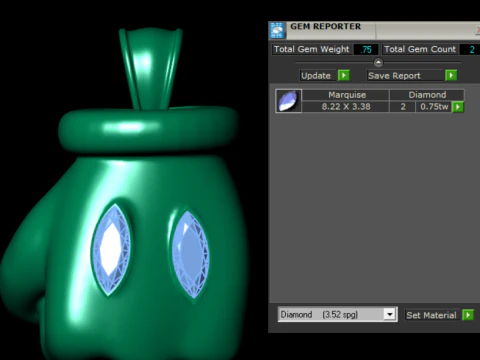Image resolution: width=480 pixels, height=360 pixels.
Task: Collapse the panel using the round arrow handle
Action: 378,62
